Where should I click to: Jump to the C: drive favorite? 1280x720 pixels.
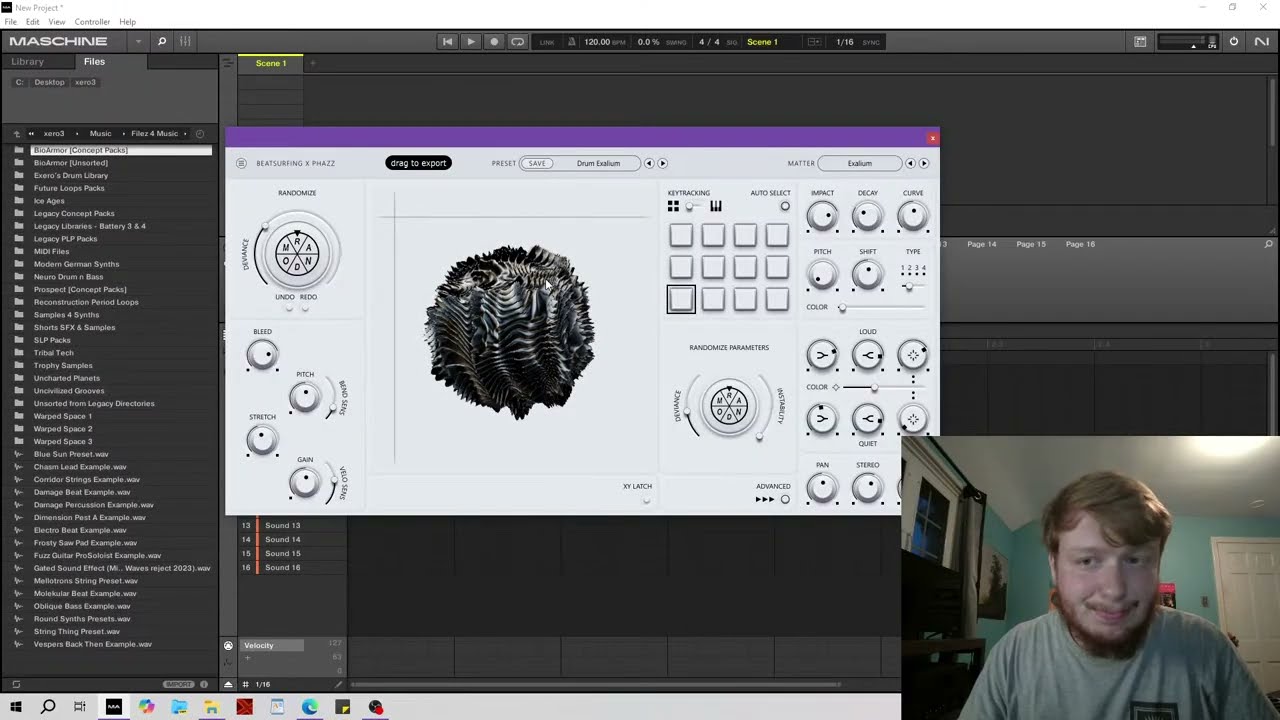pyautogui.click(x=19, y=82)
